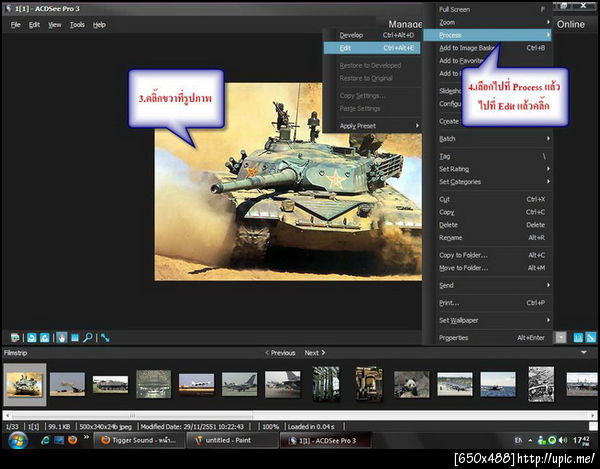
Task: Choose Develop in Process submenu
Action: coord(372,35)
